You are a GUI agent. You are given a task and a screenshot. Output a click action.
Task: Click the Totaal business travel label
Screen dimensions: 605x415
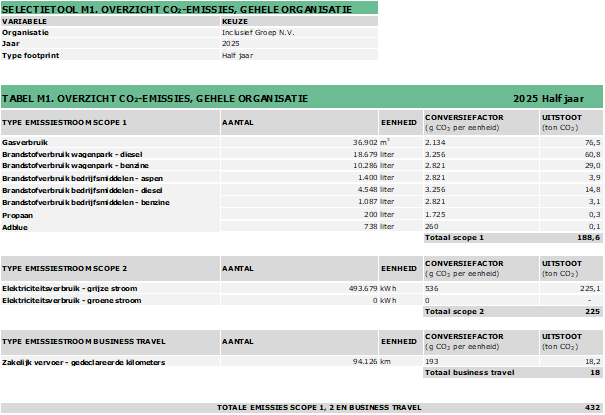[467, 372]
